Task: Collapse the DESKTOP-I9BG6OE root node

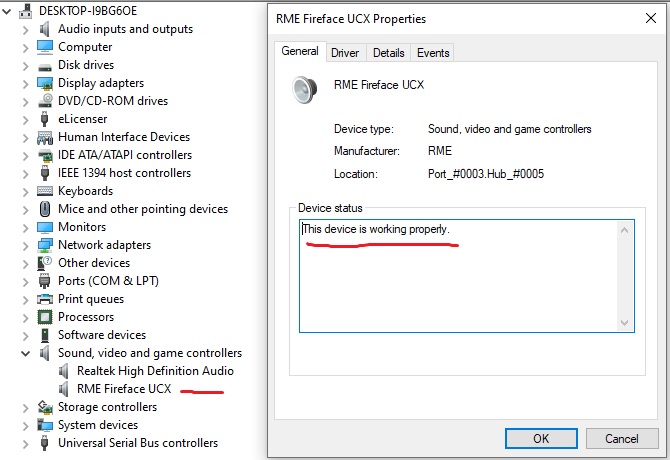Action: (x=8, y=10)
